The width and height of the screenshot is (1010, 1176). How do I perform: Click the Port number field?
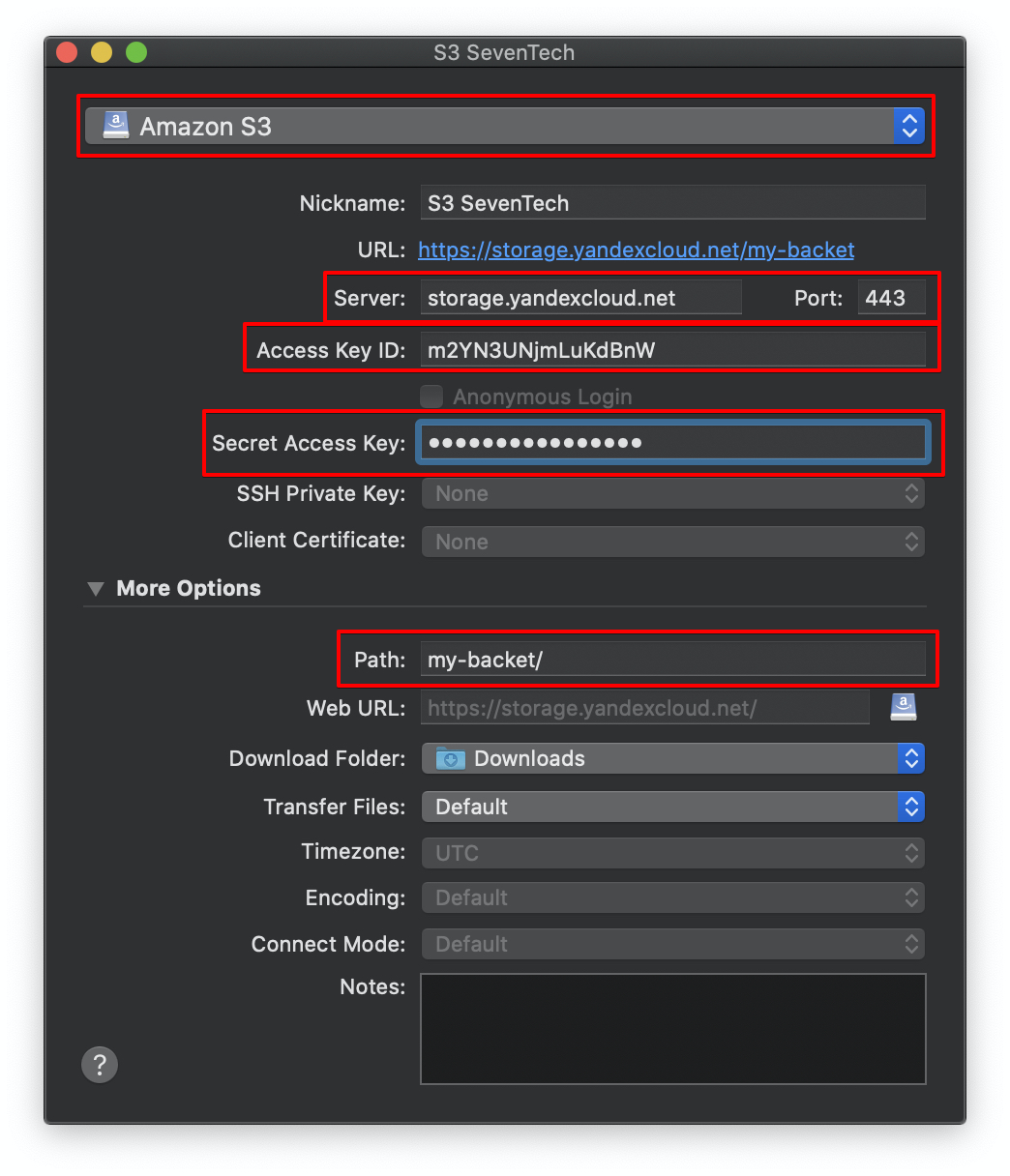click(x=892, y=298)
